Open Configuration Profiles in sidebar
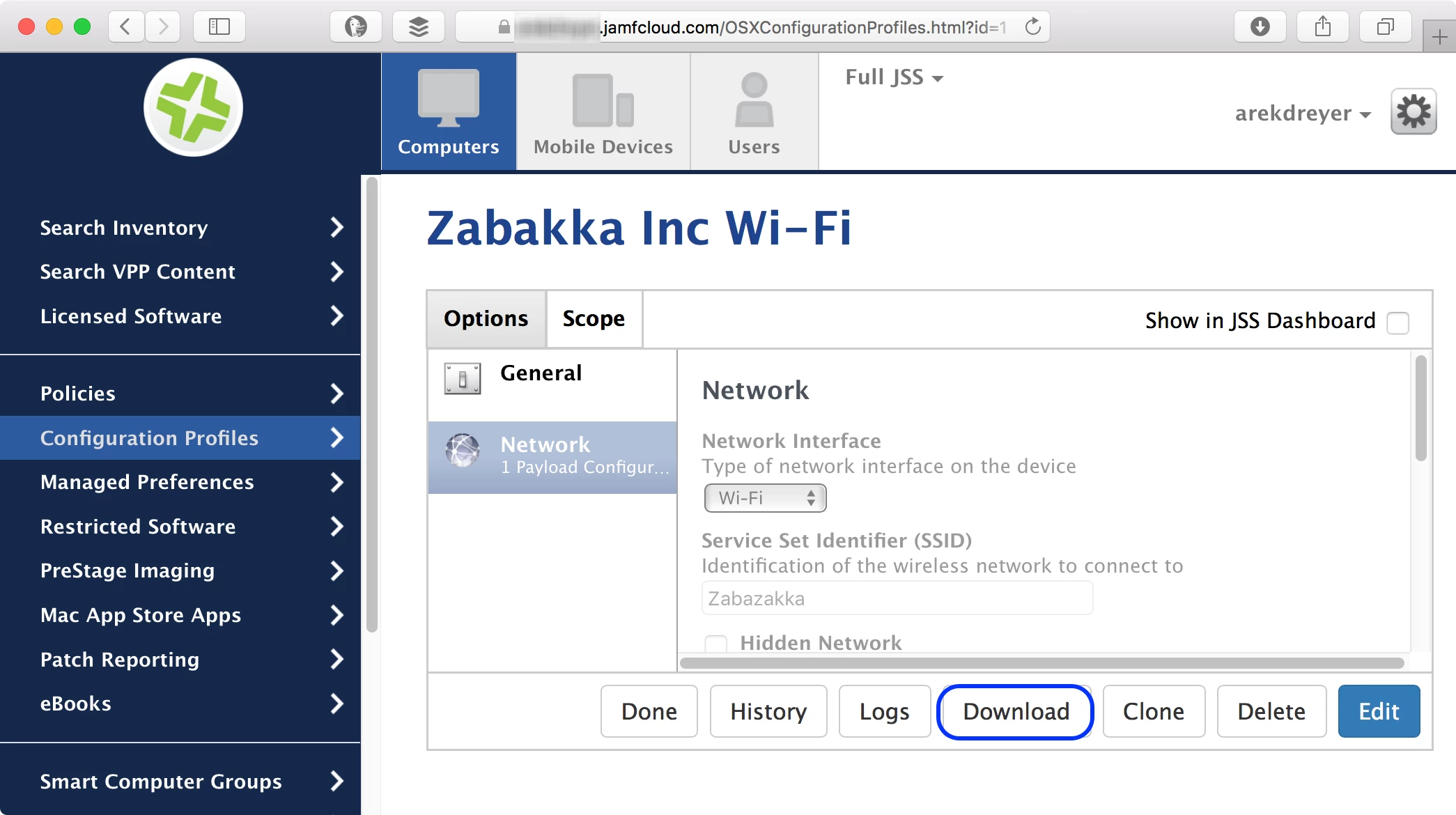The height and width of the screenshot is (815, 1456). [x=180, y=437]
